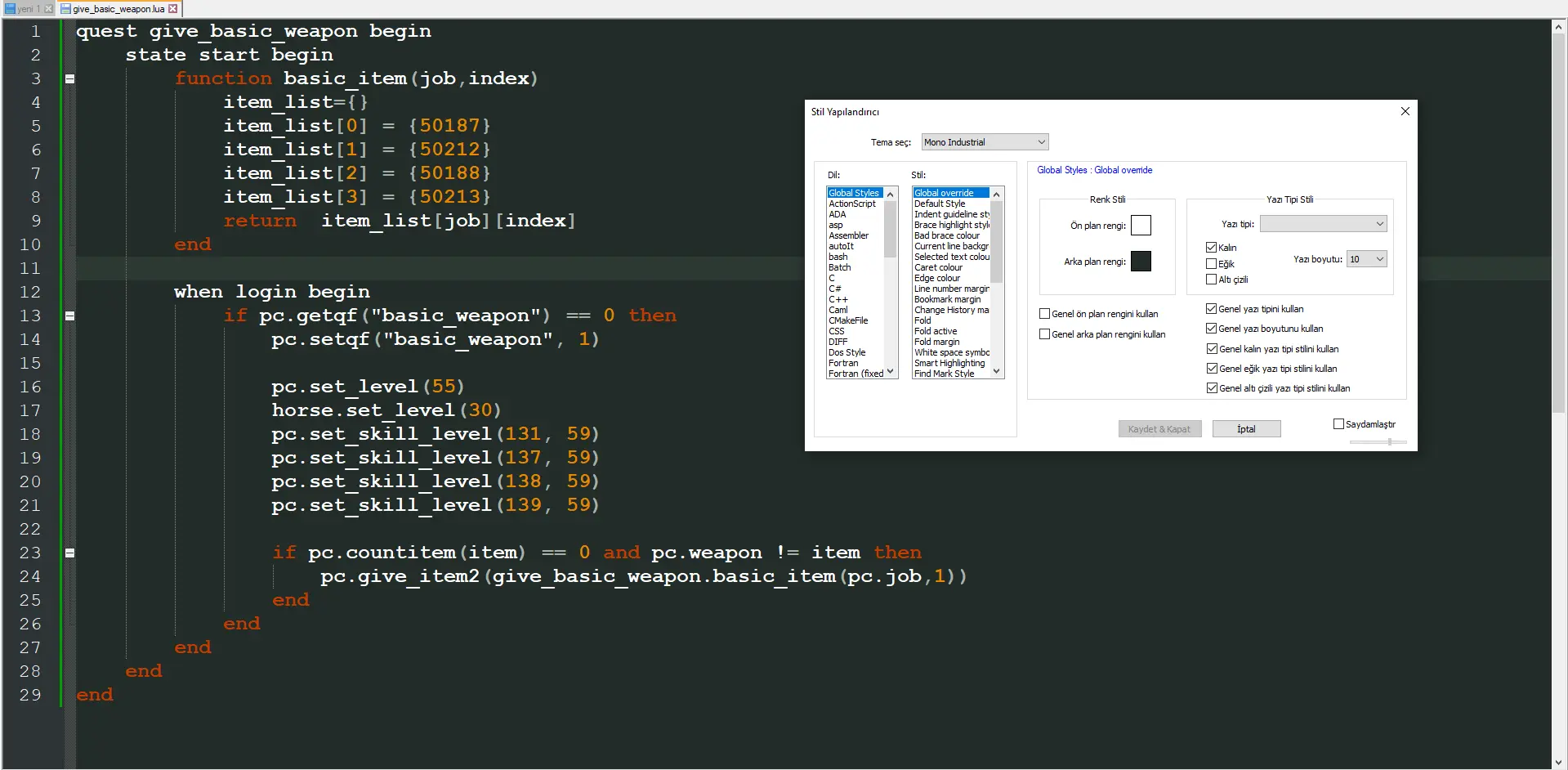Screen dimensions: 1568x770
Task: Enable the Altı çizili underline checkbox
Action: (1211, 280)
